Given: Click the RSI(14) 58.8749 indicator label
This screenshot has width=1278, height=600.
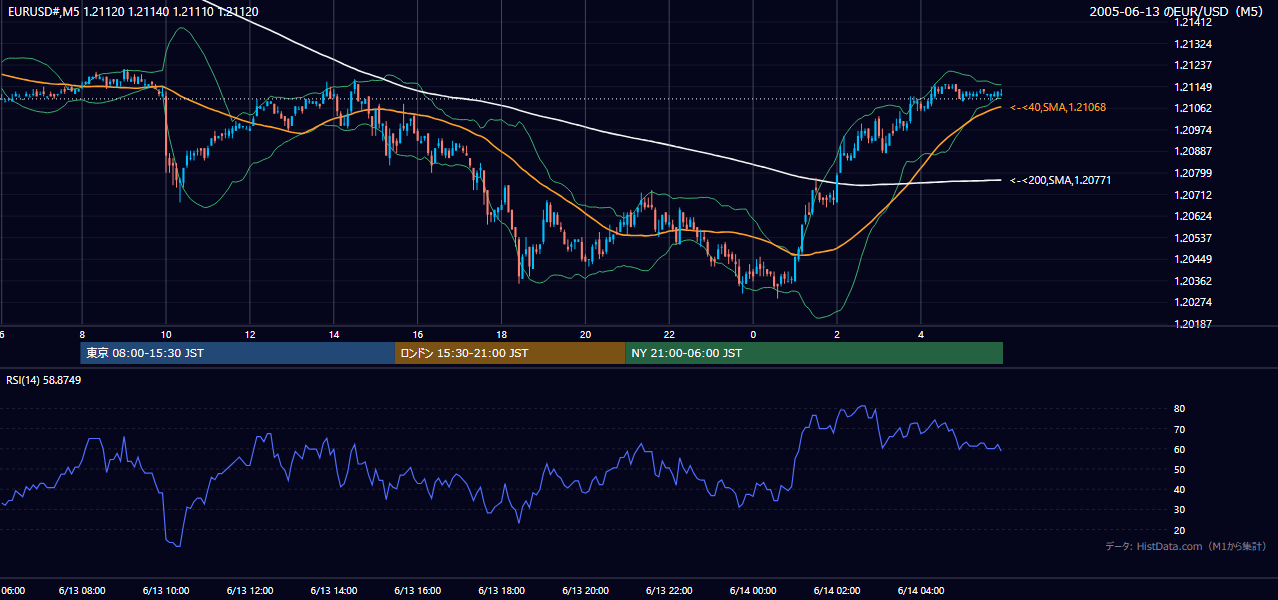Looking at the screenshot, I should pyautogui.click(x=44, y=380).
